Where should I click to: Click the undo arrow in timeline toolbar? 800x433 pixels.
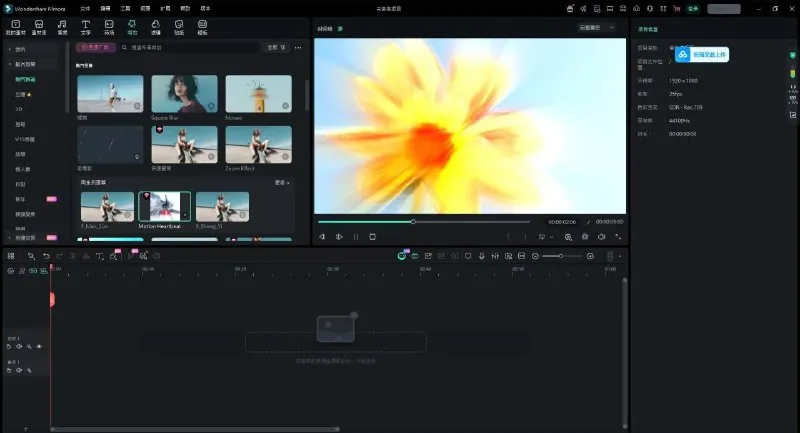(x=45, y=256)
